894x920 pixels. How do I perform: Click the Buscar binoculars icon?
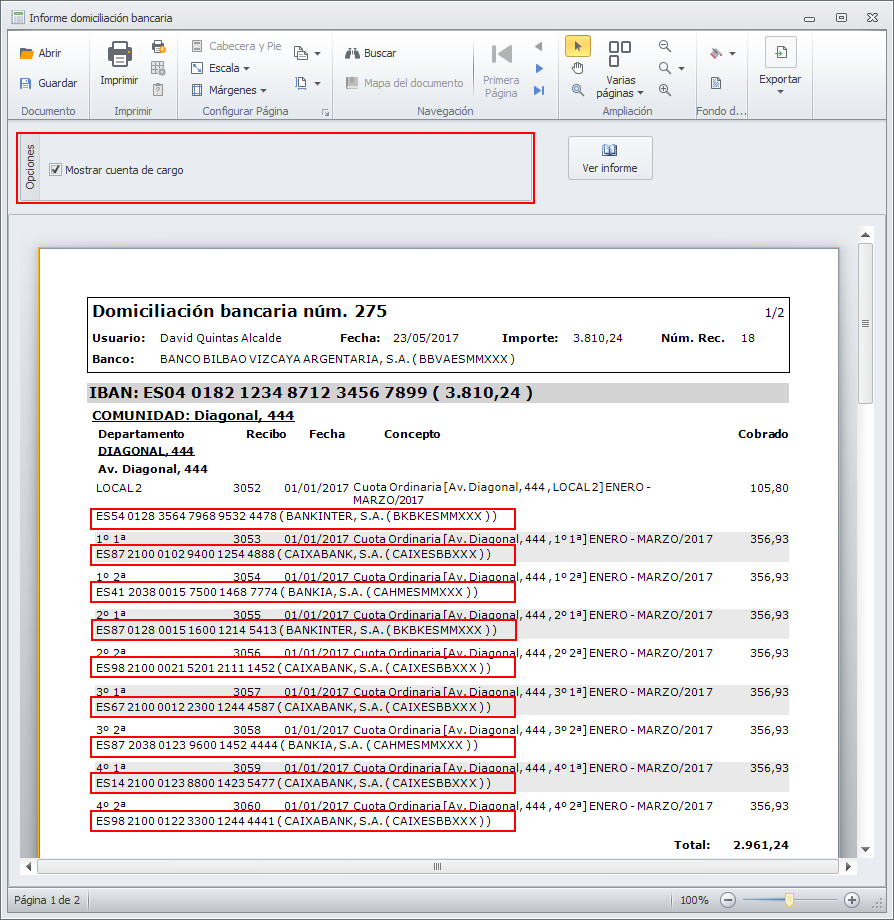(352, 54)
